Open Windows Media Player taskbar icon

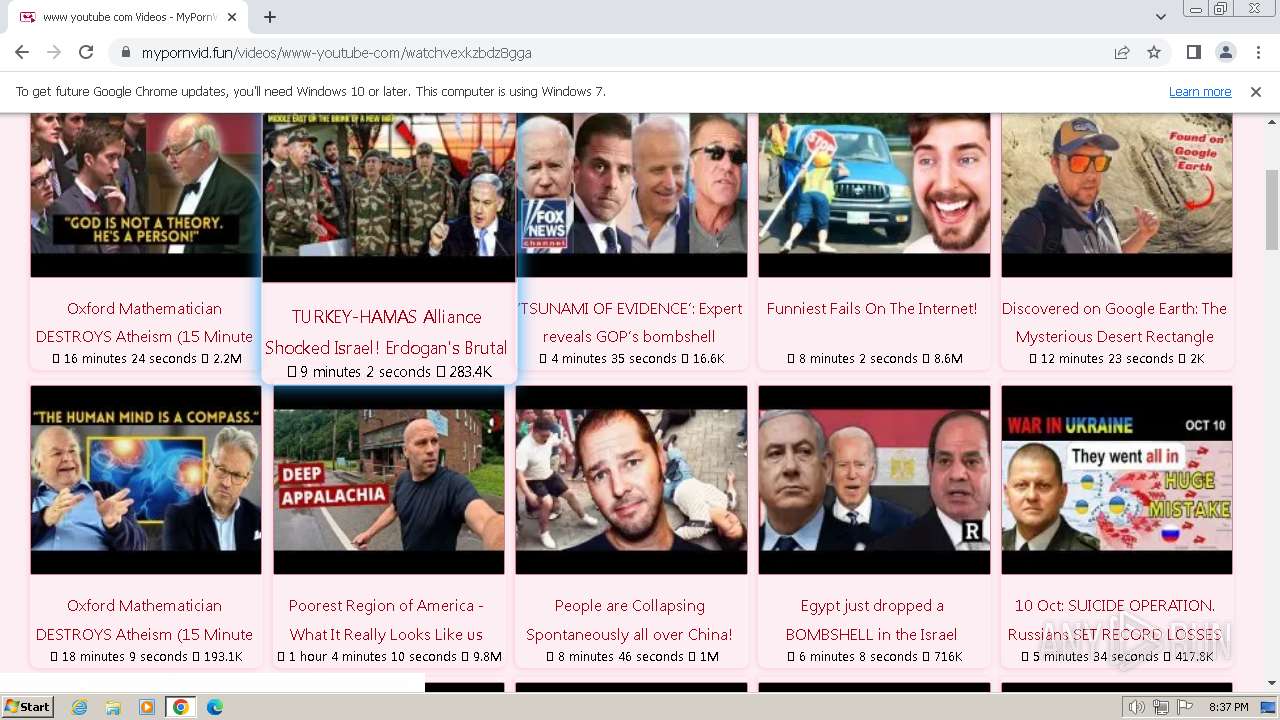tap(147, 707)
